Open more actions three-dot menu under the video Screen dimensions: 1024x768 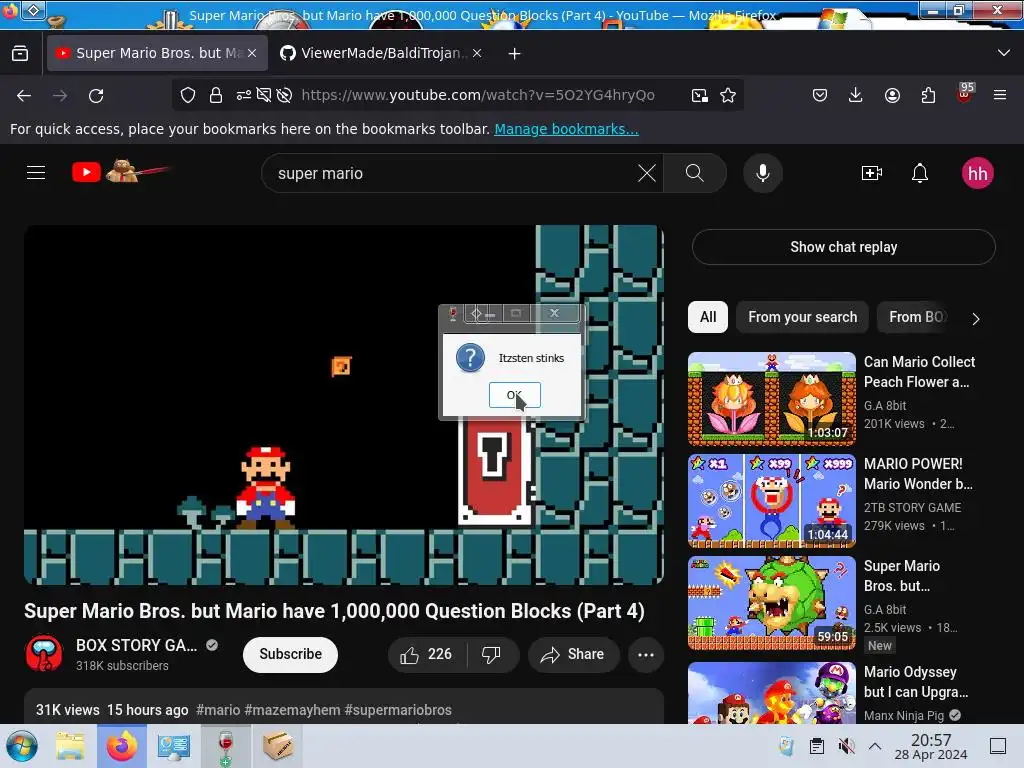click(x=646, y=654)
